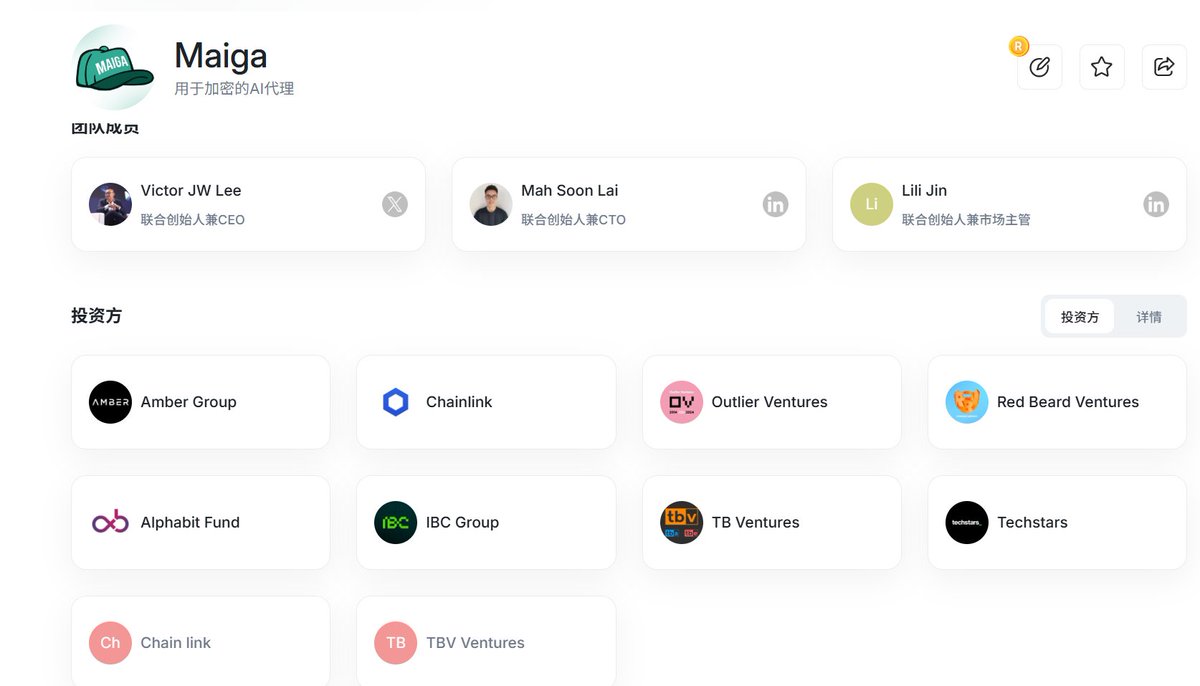The width and height of the screenshot is (1200, 686).
Task: Favorite Maiga with the star icon
Action: click(1101, 67)
